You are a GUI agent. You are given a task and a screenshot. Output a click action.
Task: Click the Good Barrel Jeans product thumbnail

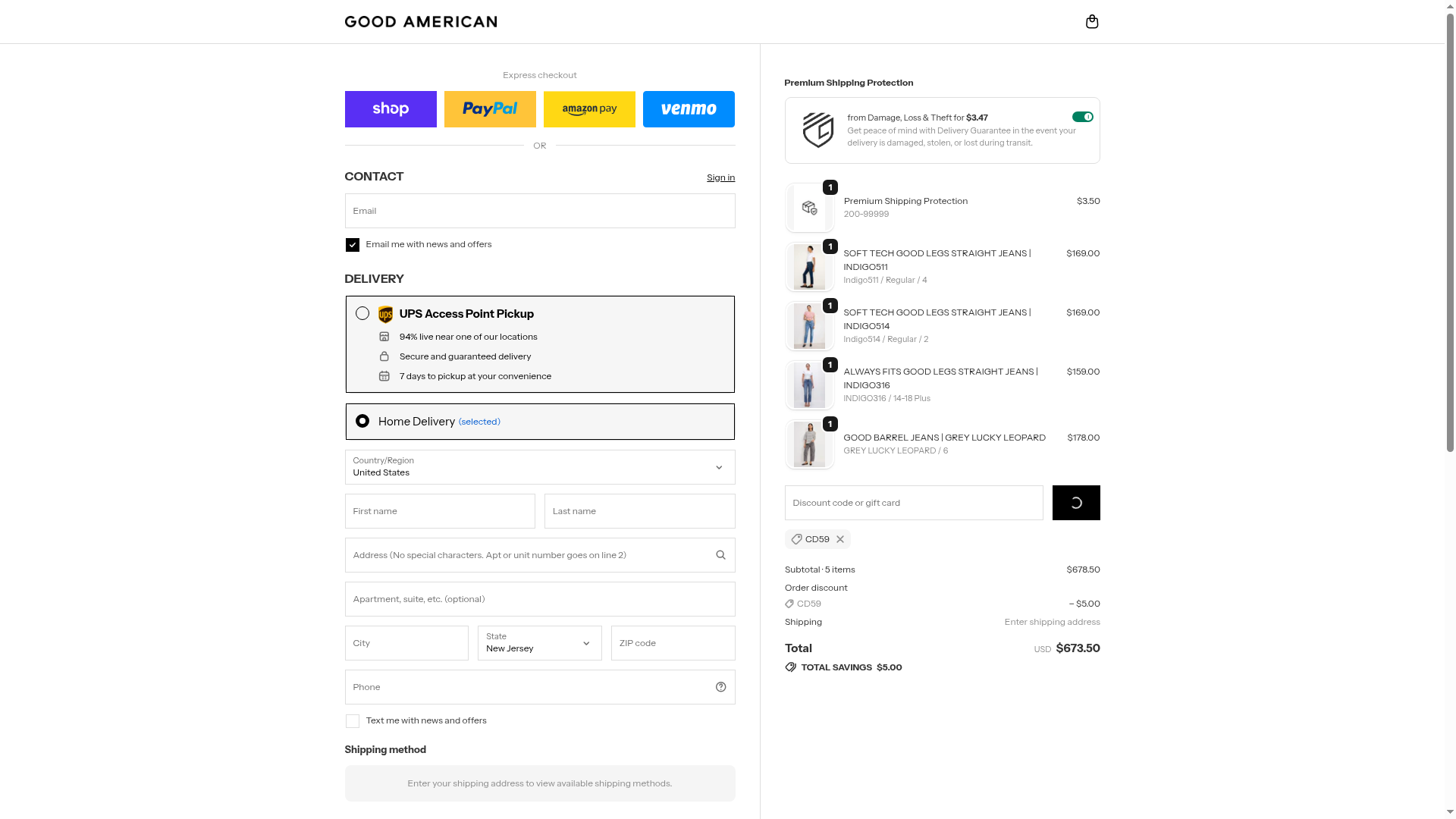(x=809, y=444)
